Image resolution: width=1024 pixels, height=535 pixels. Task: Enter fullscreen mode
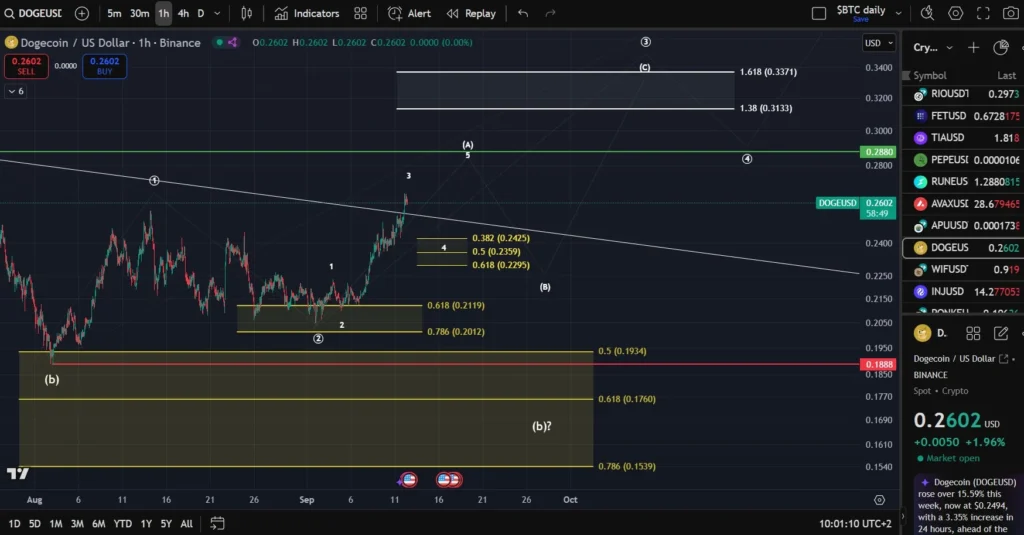pos(983,13)
